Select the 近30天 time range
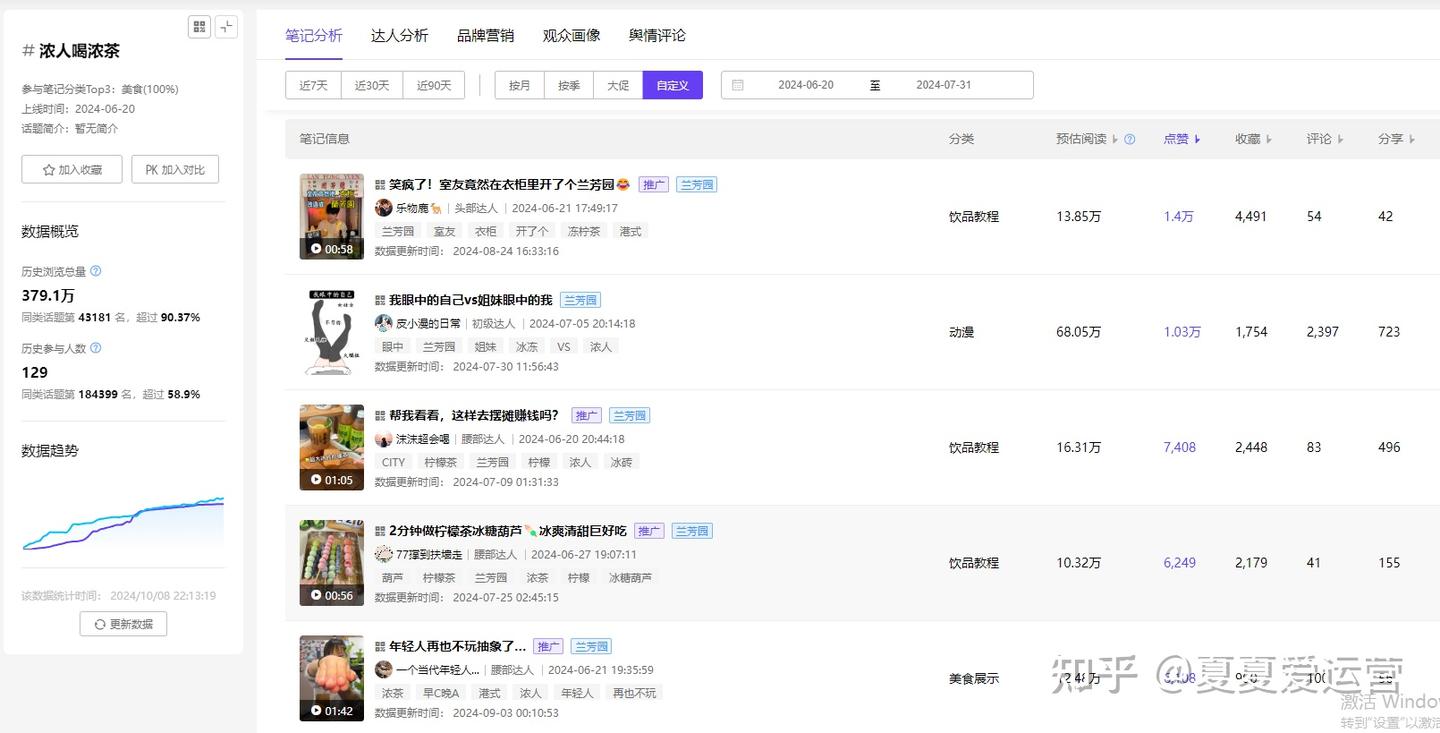The width and height of the screenshot is (1440, 733). 372,85
